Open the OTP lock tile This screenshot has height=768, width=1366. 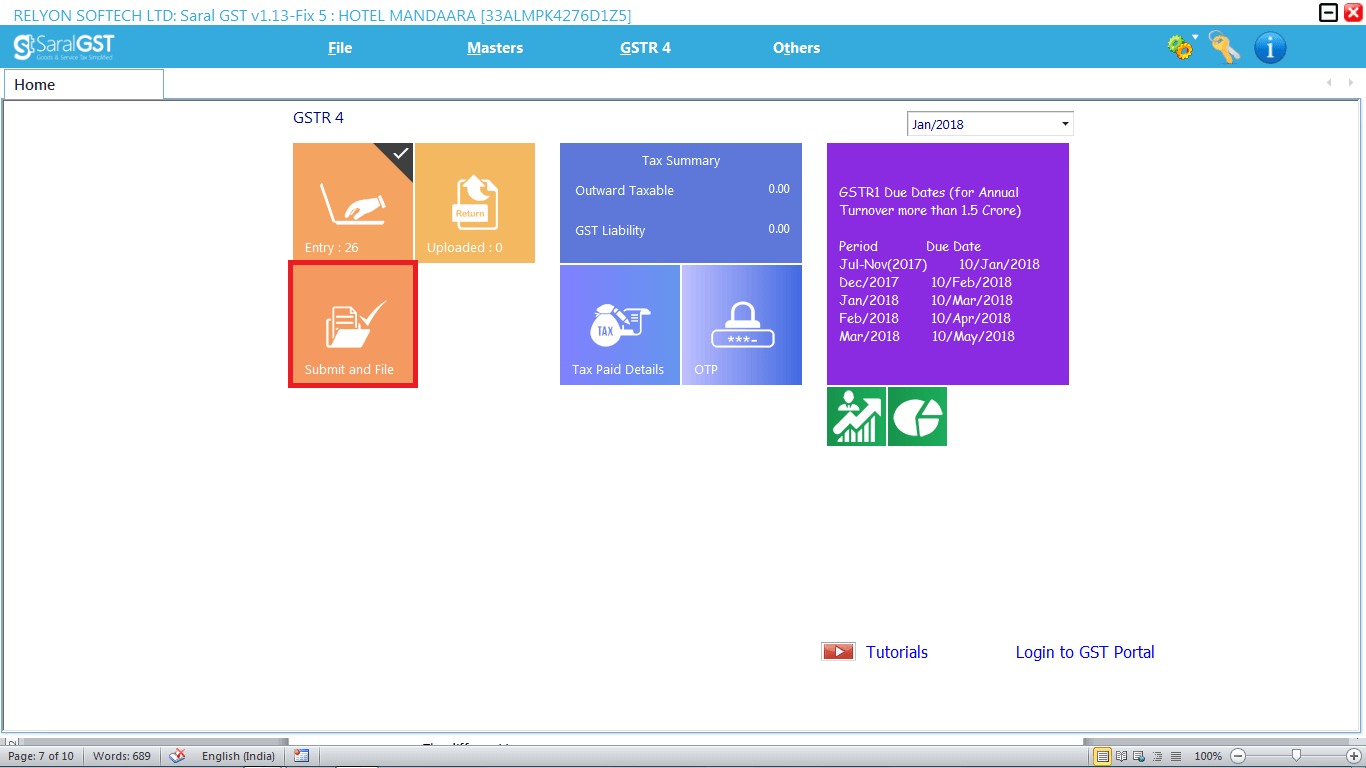tap(742, 325)
